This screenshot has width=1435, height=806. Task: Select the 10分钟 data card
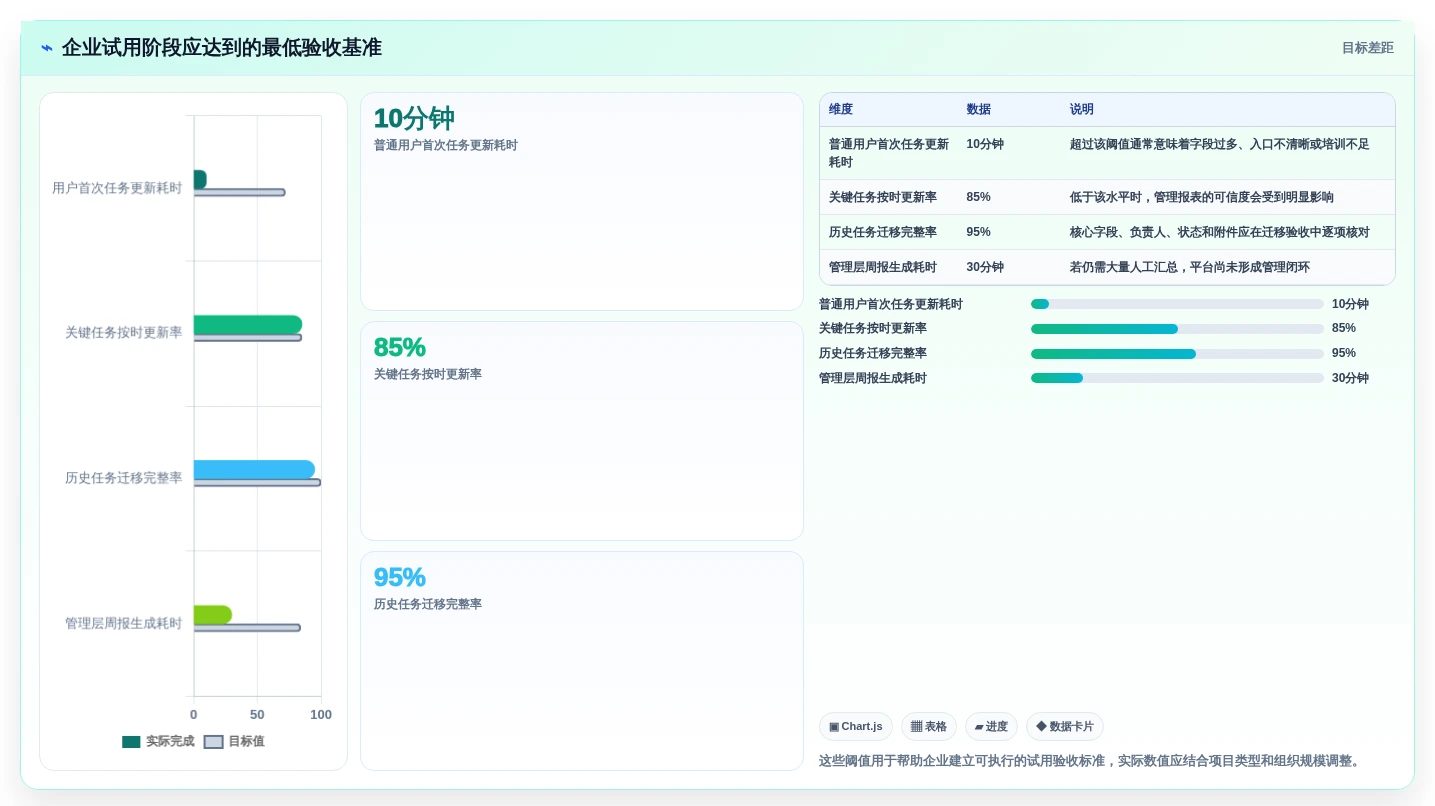coord(582,202)
